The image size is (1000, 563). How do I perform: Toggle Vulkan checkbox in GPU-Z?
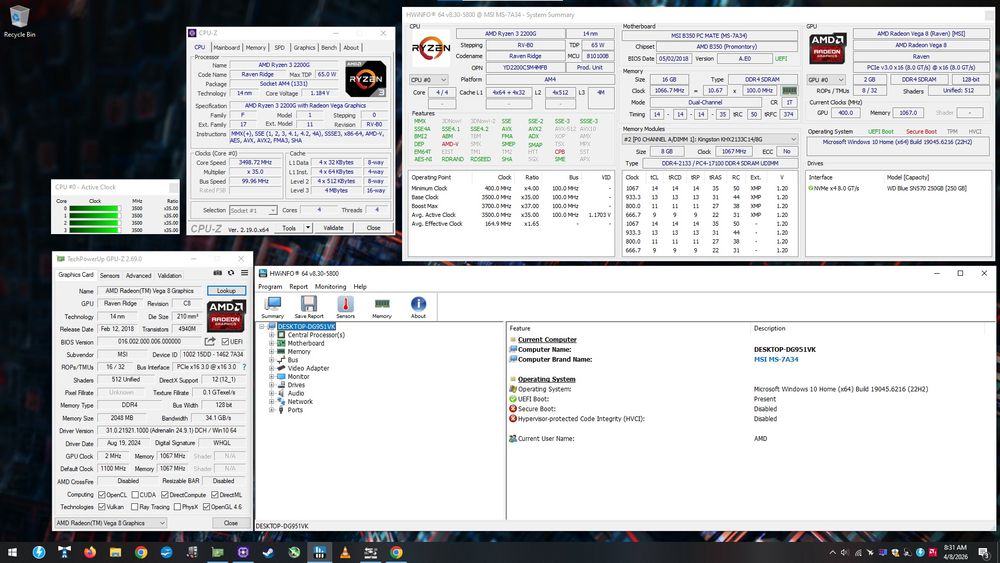101,507
